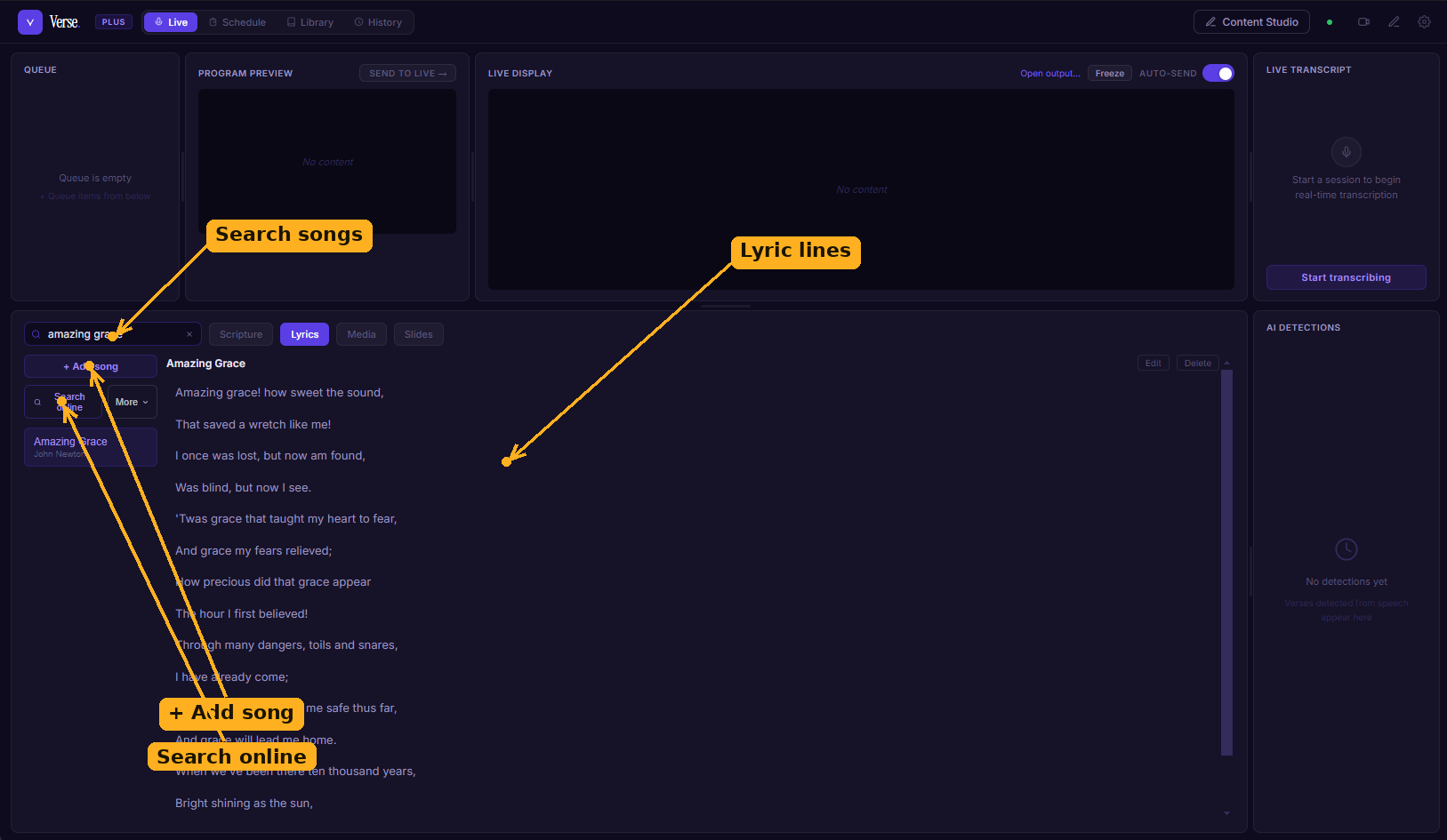
Task: Click the live display output area
Action: [x=861, y=189]
